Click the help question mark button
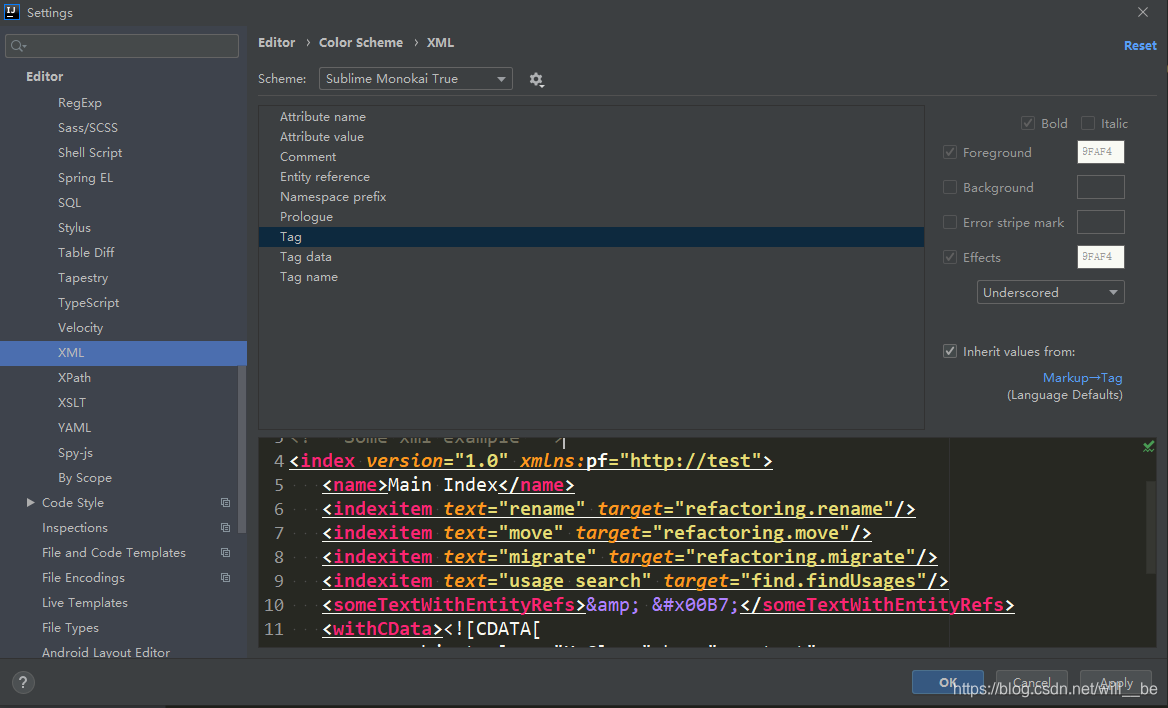This screenshot has width=1168, height=708. coord(23,682)
